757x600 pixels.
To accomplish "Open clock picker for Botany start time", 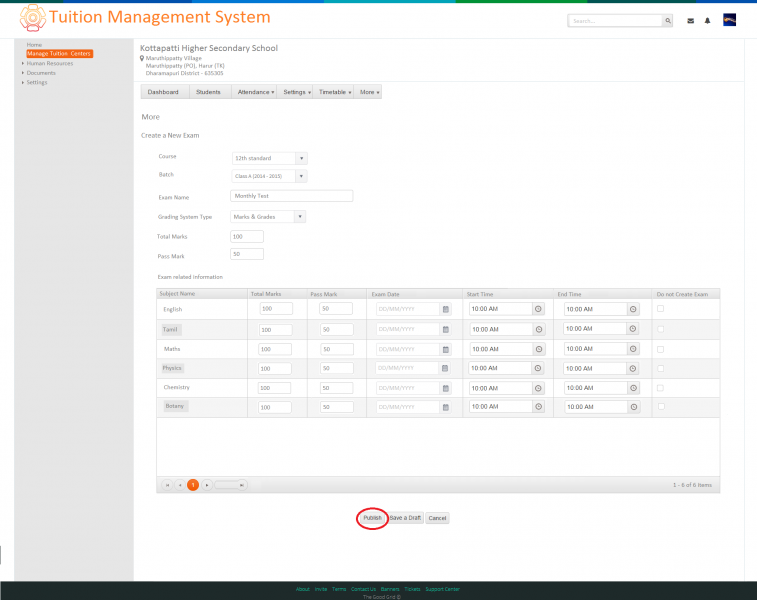I will coord(538,407).
